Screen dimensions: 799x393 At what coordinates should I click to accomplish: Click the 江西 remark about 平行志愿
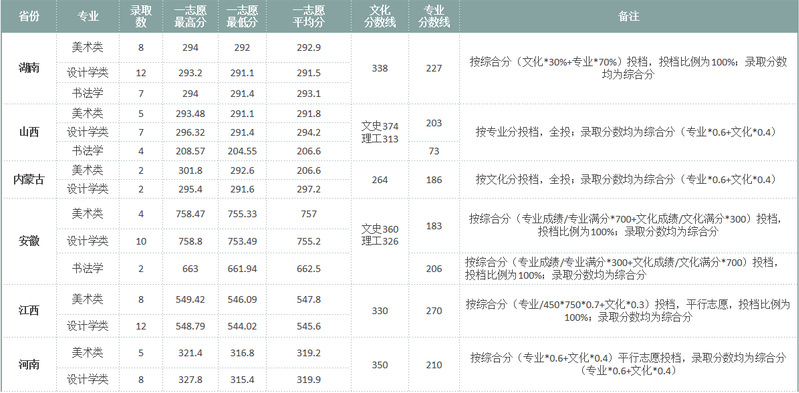pyautogui.click(x=629, y=310)
